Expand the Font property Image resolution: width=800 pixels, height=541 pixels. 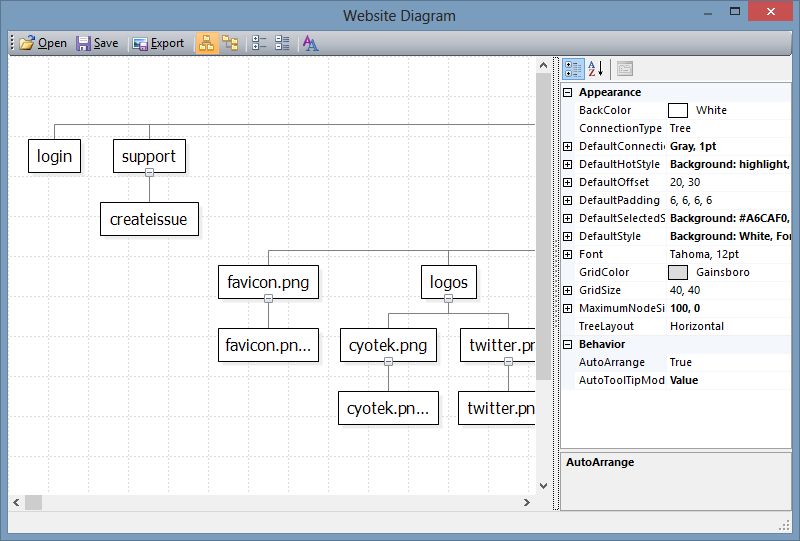567,254
